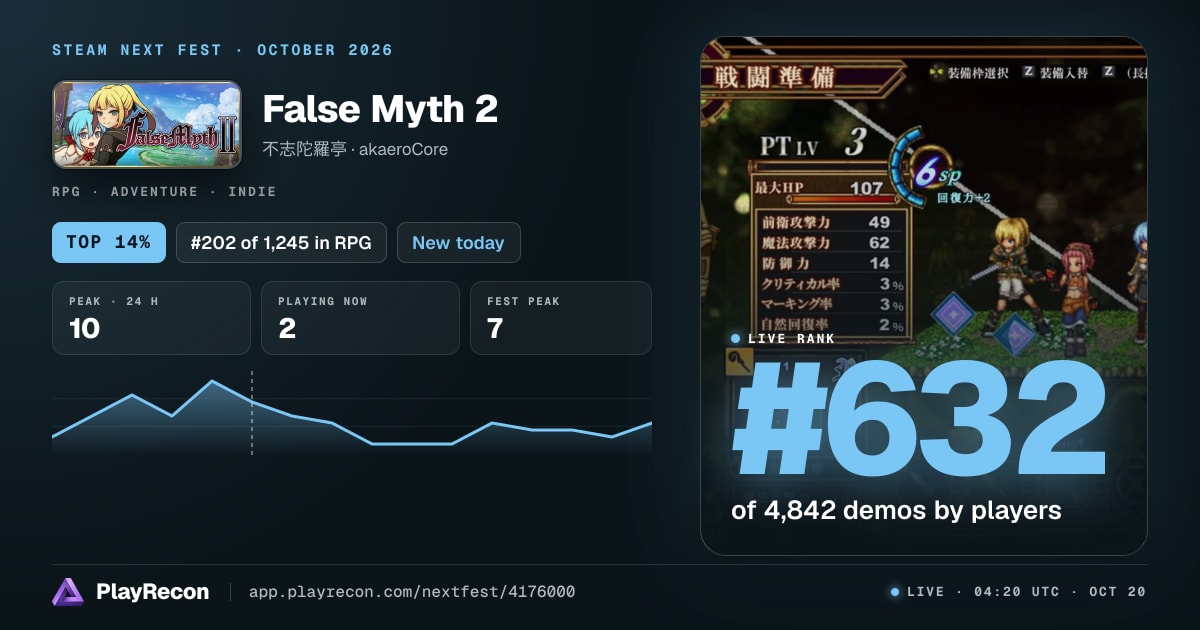
Task: Click the 魔法攻撃力 62 stat row
Action: [x=828, y=242]
